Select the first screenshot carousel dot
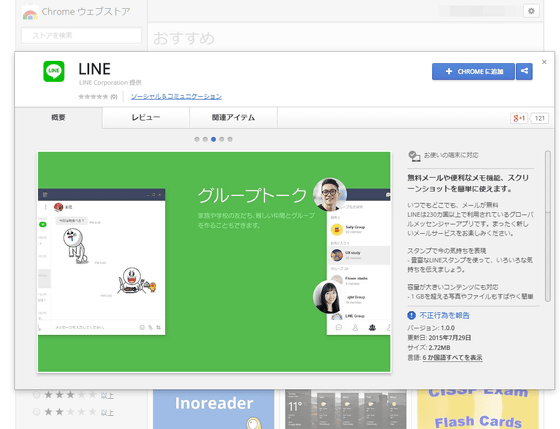560x429 pixels. click(x=197, y=139)
